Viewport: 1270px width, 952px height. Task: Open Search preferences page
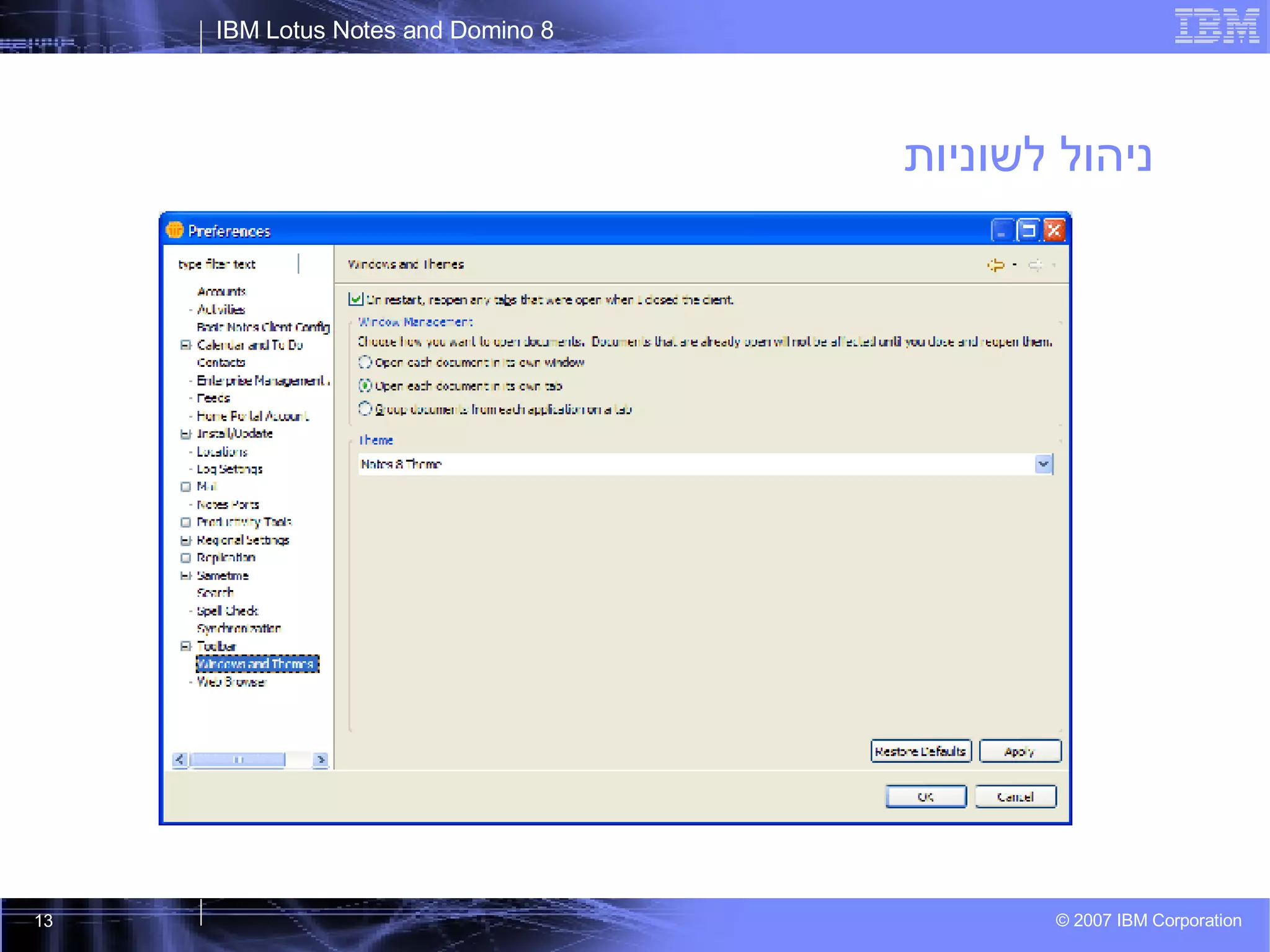point(215,593)
